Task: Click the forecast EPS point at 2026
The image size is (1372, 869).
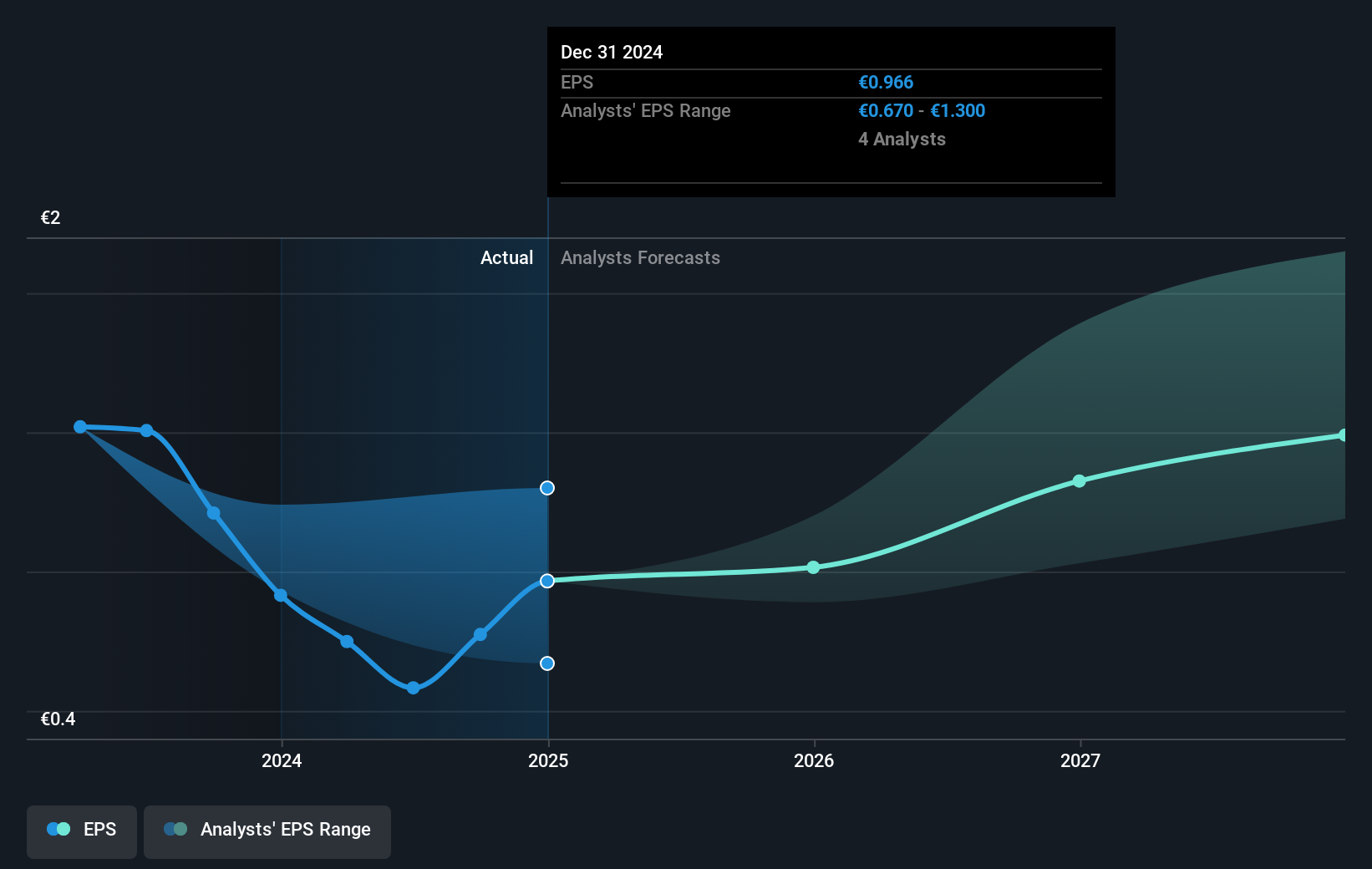Action: point(814,567)
